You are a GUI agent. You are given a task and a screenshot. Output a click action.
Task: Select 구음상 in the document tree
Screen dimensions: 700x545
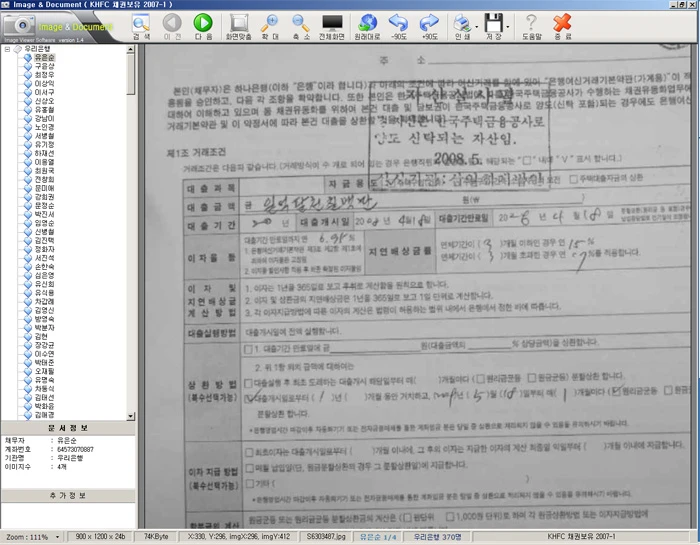pyautogui.click(x=45, y=66)
